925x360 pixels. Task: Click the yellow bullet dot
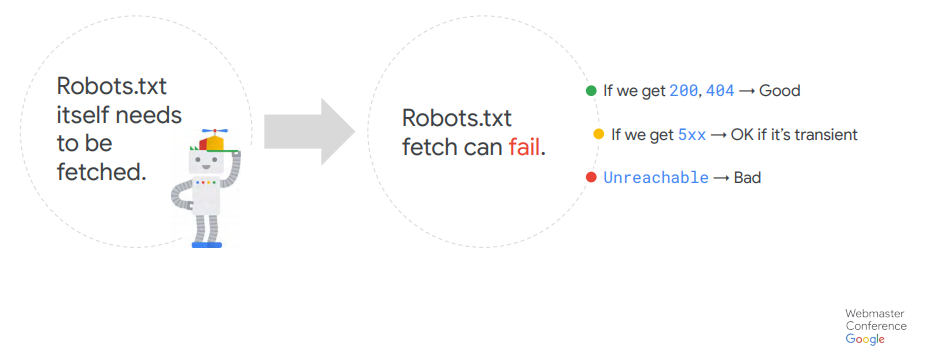pyautogui.click(x=599, y=135)
